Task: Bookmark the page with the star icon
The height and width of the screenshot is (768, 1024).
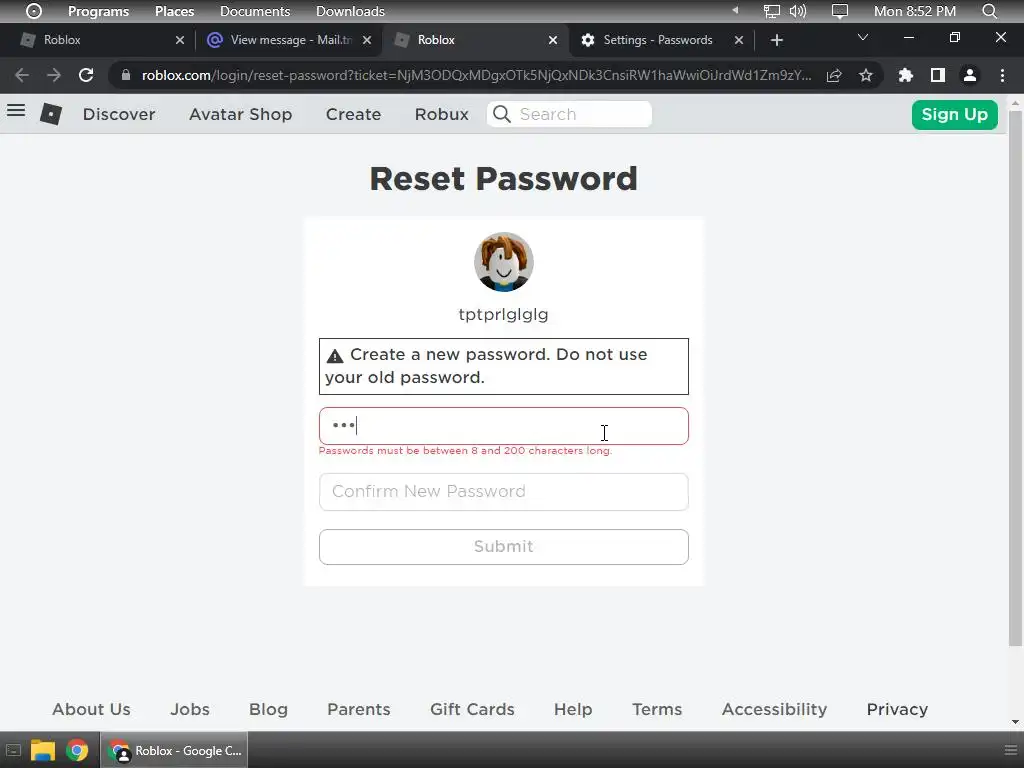Action: [866, 75]
